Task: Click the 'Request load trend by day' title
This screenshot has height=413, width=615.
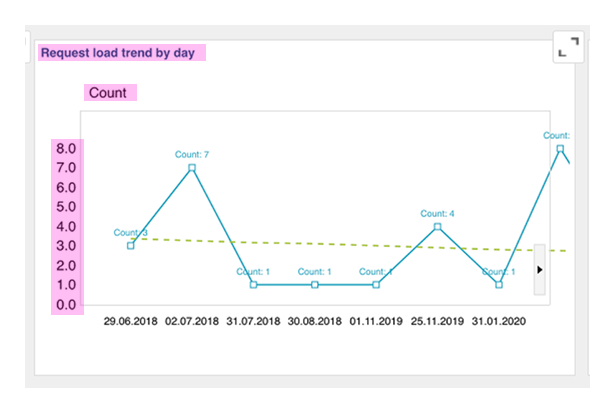Action: pos(119,52)
